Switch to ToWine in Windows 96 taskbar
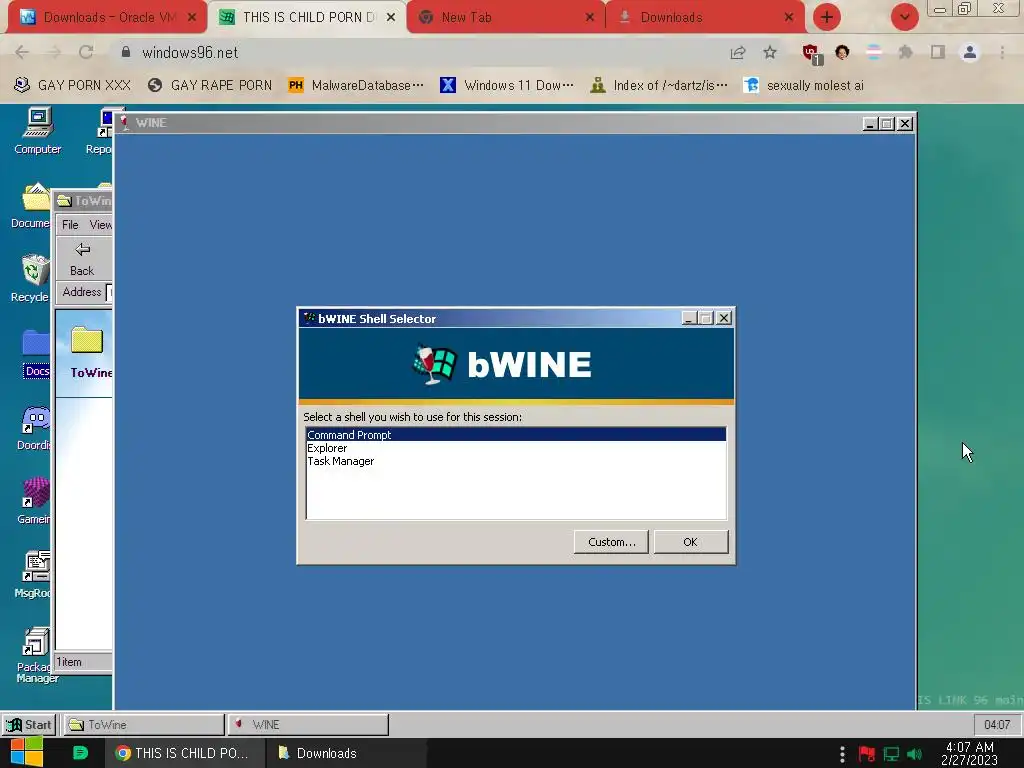The width and height of the screenshot is (1024, 768). 143,724
